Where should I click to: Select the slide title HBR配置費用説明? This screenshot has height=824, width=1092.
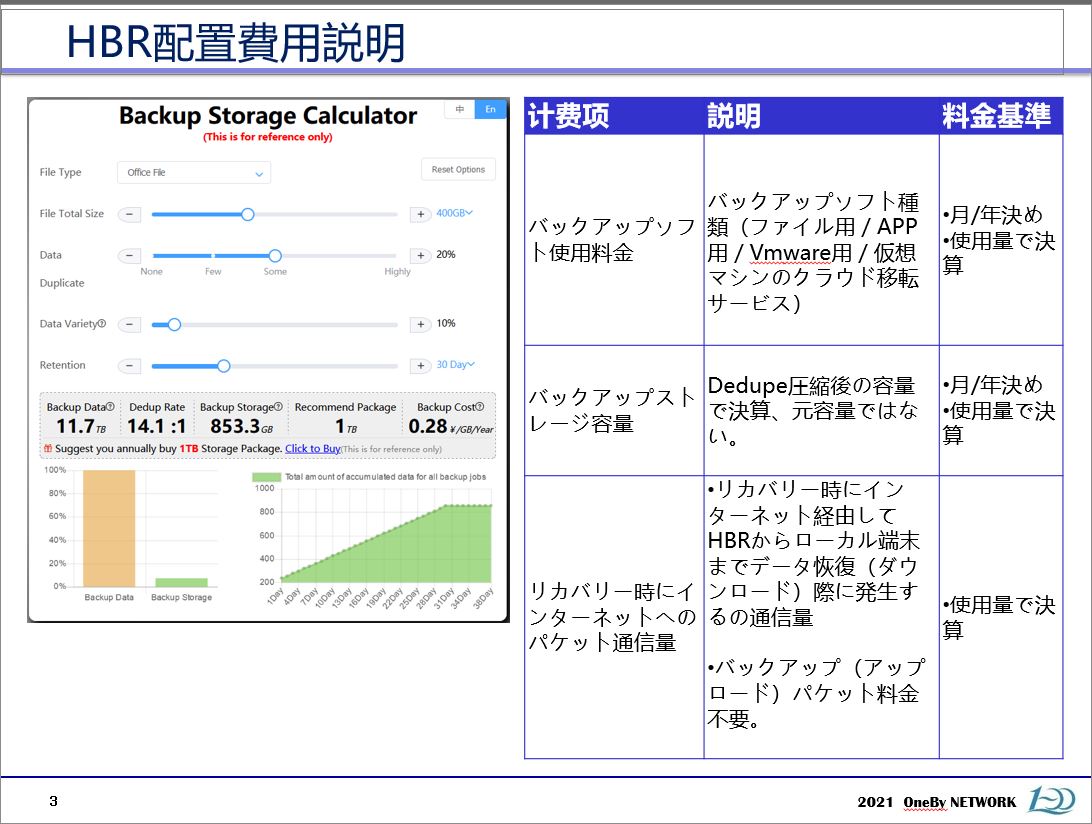tap(236, 42)
